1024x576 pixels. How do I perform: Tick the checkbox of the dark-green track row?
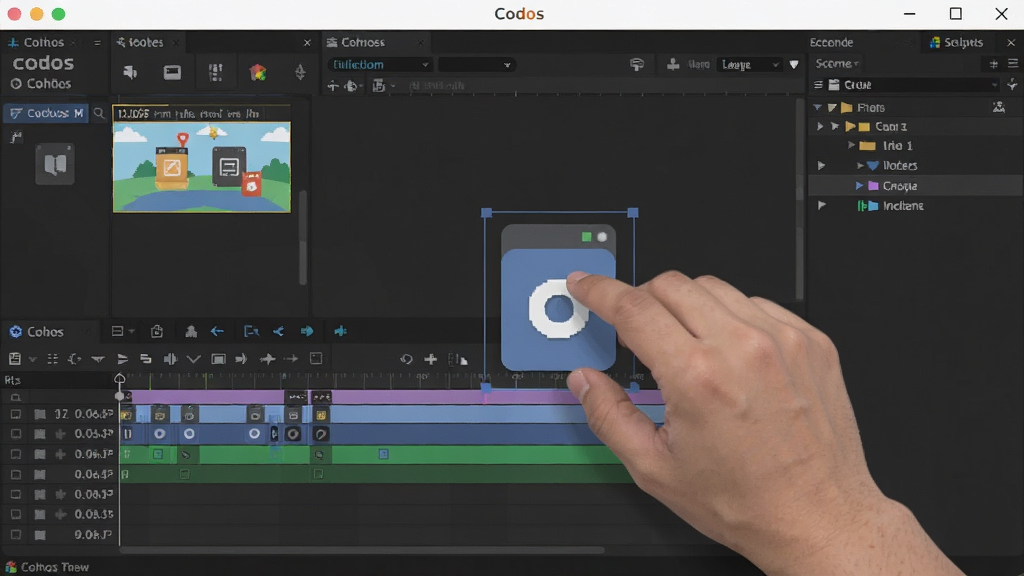coord(16,474)
